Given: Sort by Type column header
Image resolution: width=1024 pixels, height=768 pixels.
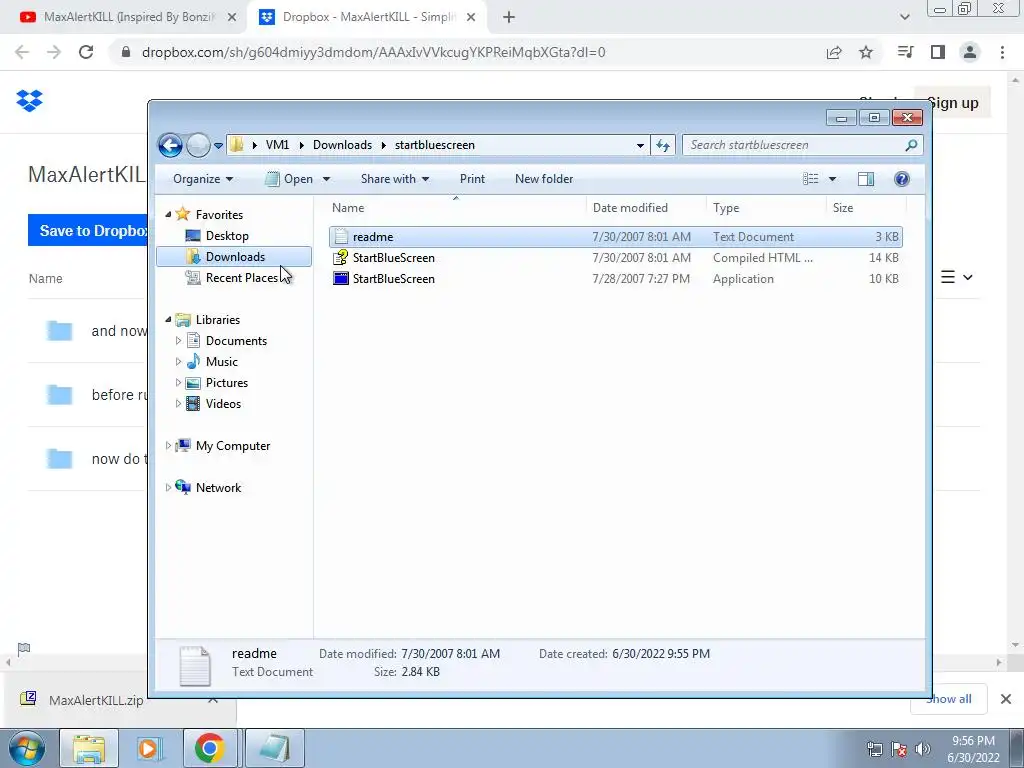Looking at the screenshot, I should [x=766, y=208].
